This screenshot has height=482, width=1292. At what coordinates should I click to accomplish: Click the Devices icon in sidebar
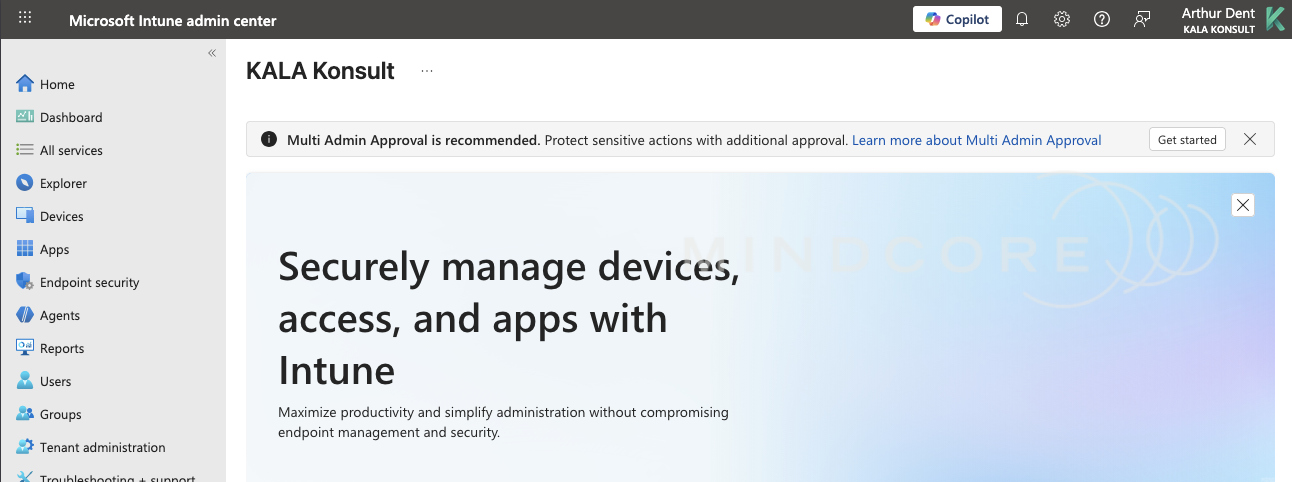click(25, 216)
